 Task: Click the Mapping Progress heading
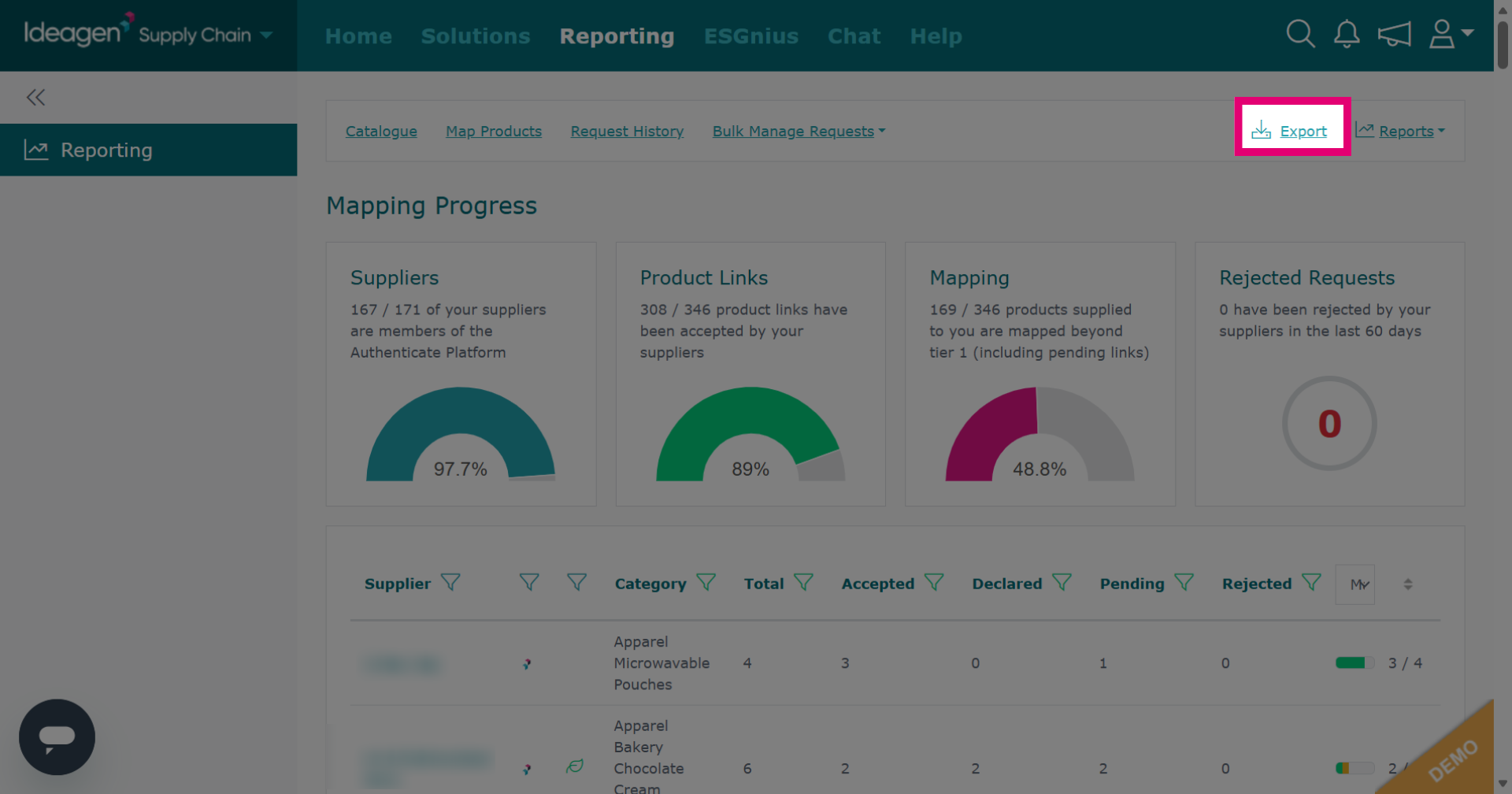tap(432, 206)
